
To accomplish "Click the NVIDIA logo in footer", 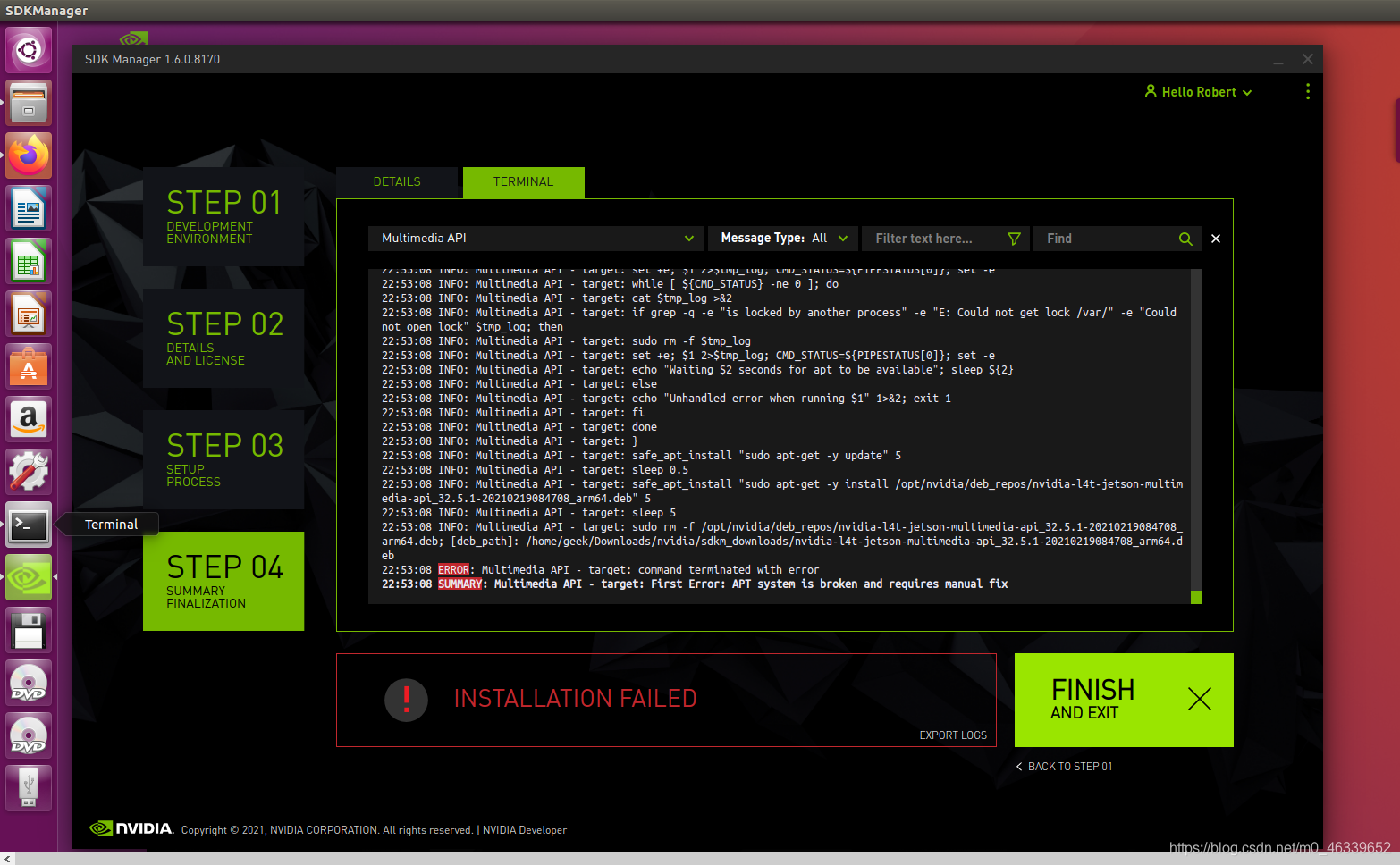I will point(131,828).
